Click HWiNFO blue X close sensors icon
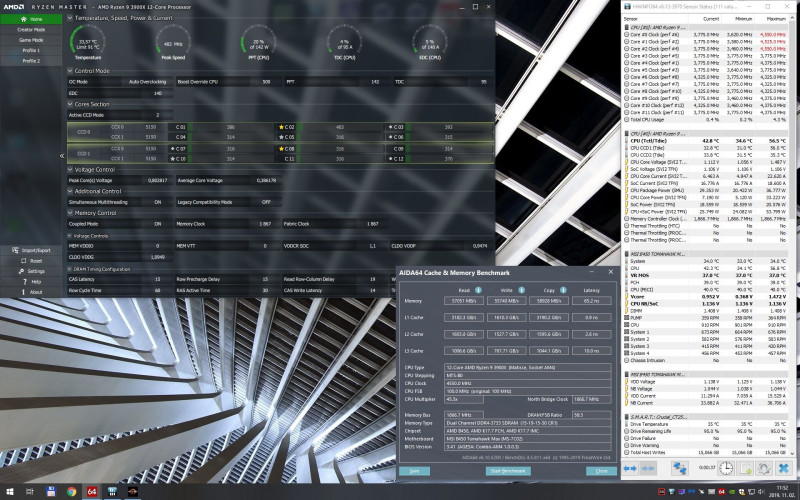This screenshot has height=500, width=800. coord(784,468)
